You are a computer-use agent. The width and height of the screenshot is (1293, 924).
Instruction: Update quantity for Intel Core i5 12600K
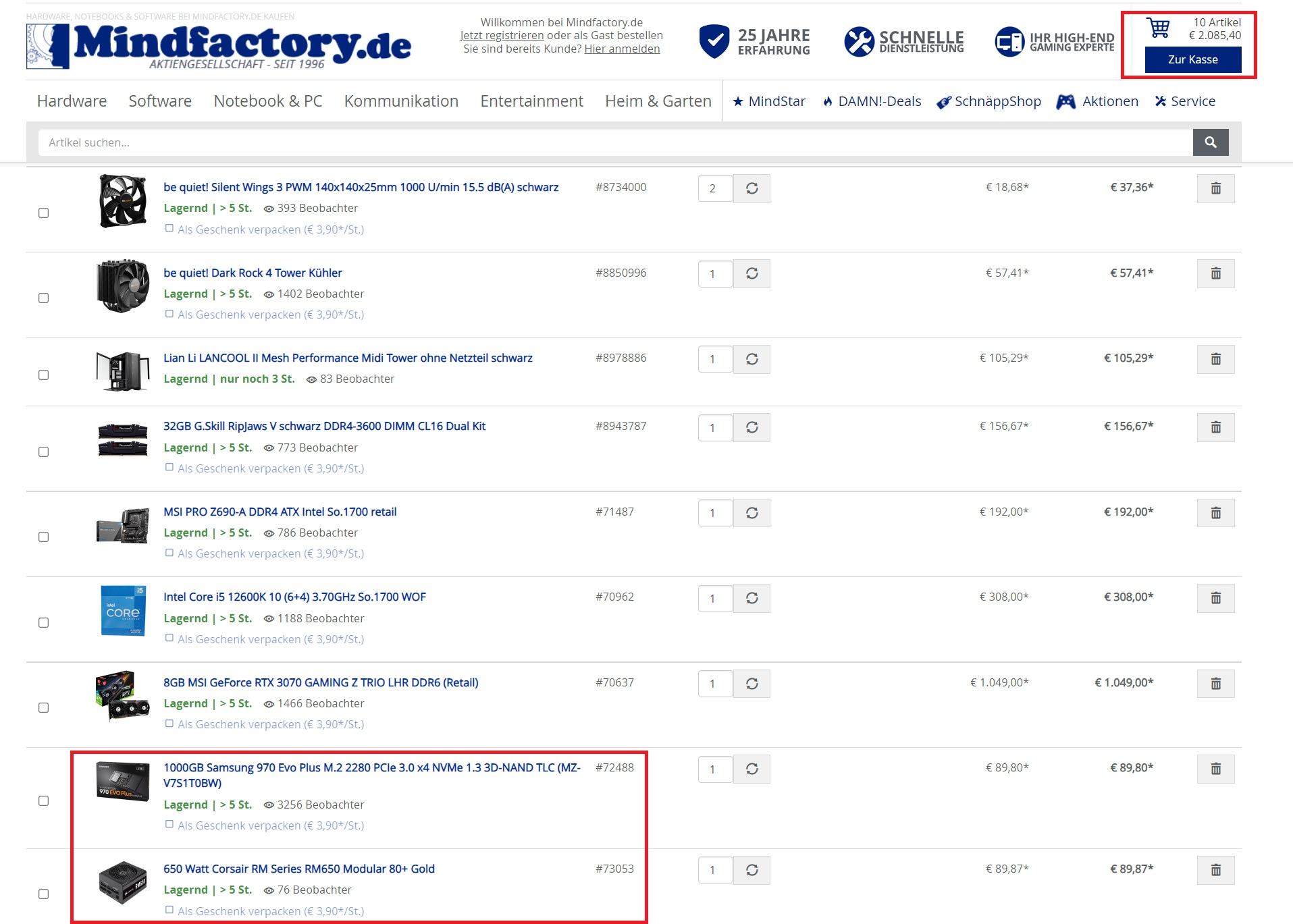pos(751,598)
